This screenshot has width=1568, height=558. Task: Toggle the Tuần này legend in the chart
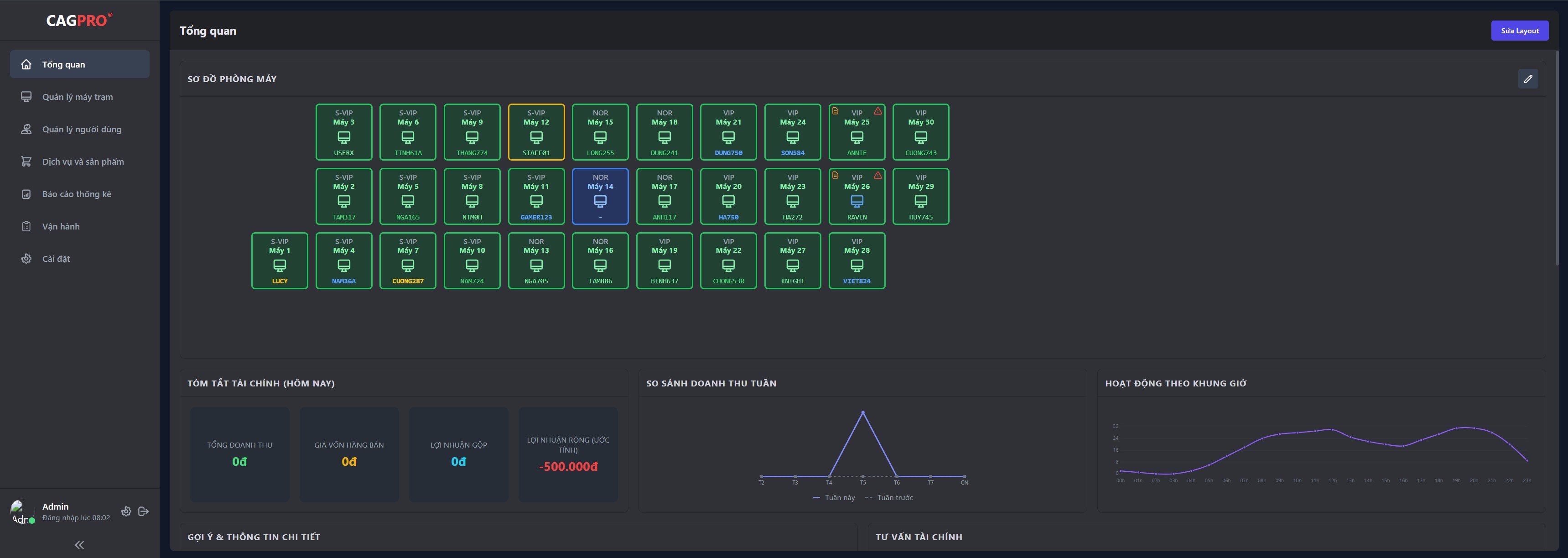(x=834, y=498)
